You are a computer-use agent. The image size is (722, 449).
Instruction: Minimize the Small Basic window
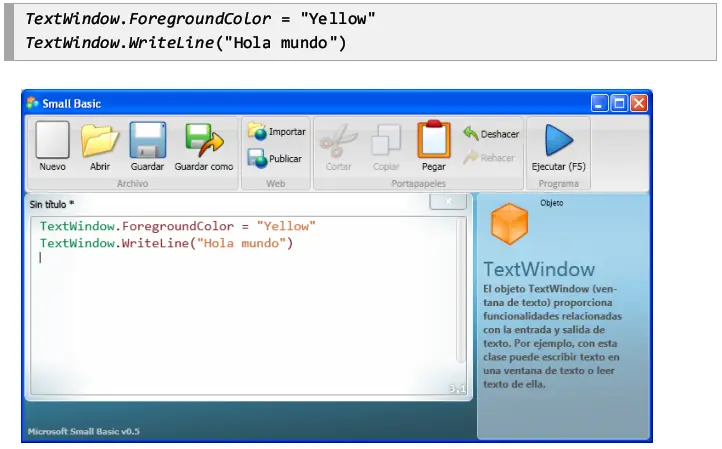[x=599, y=103]
